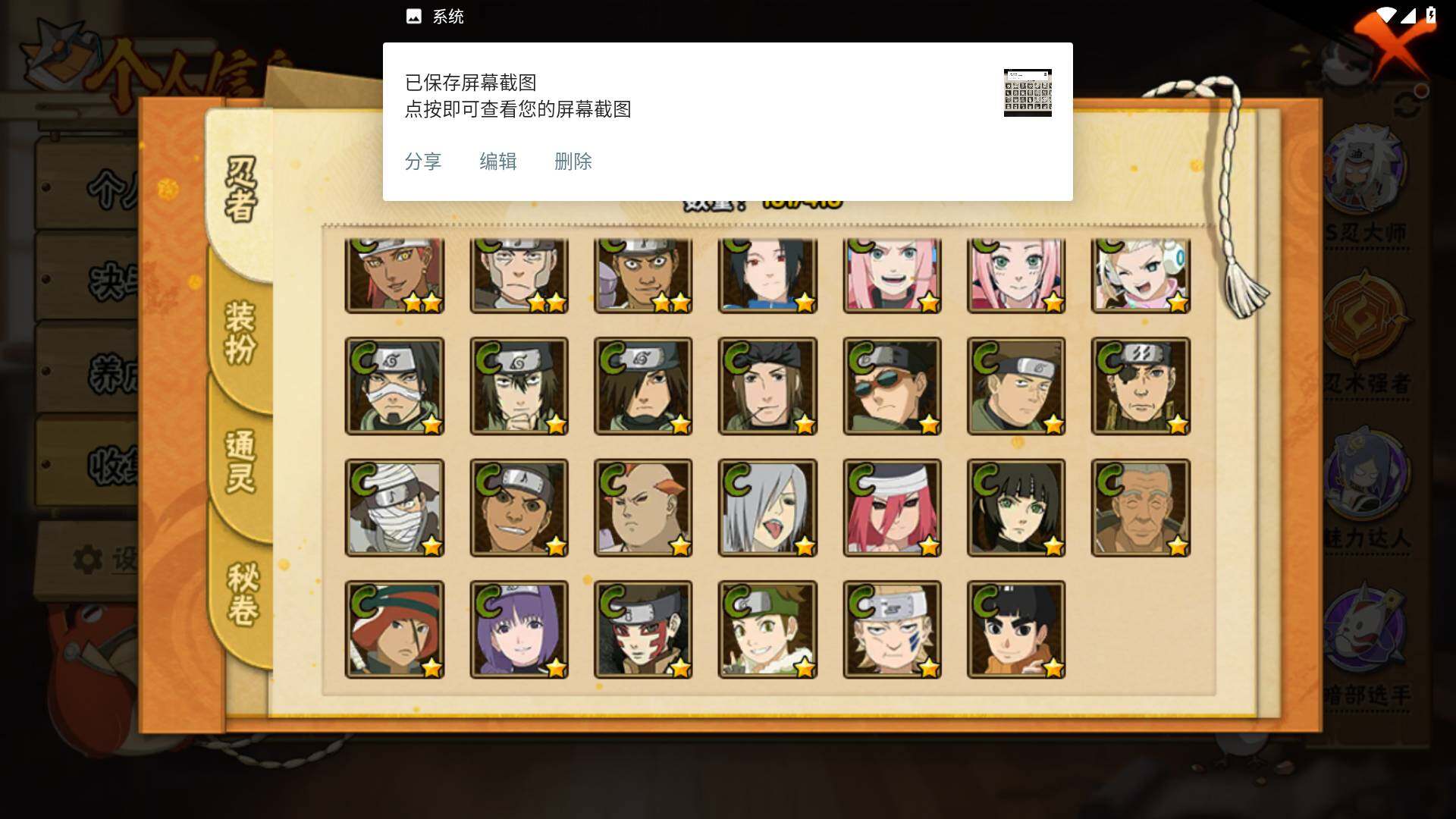Select the bandage-wrapped face ninja portrait
The height and width of the screenshot is (819, 1456).
394,507
